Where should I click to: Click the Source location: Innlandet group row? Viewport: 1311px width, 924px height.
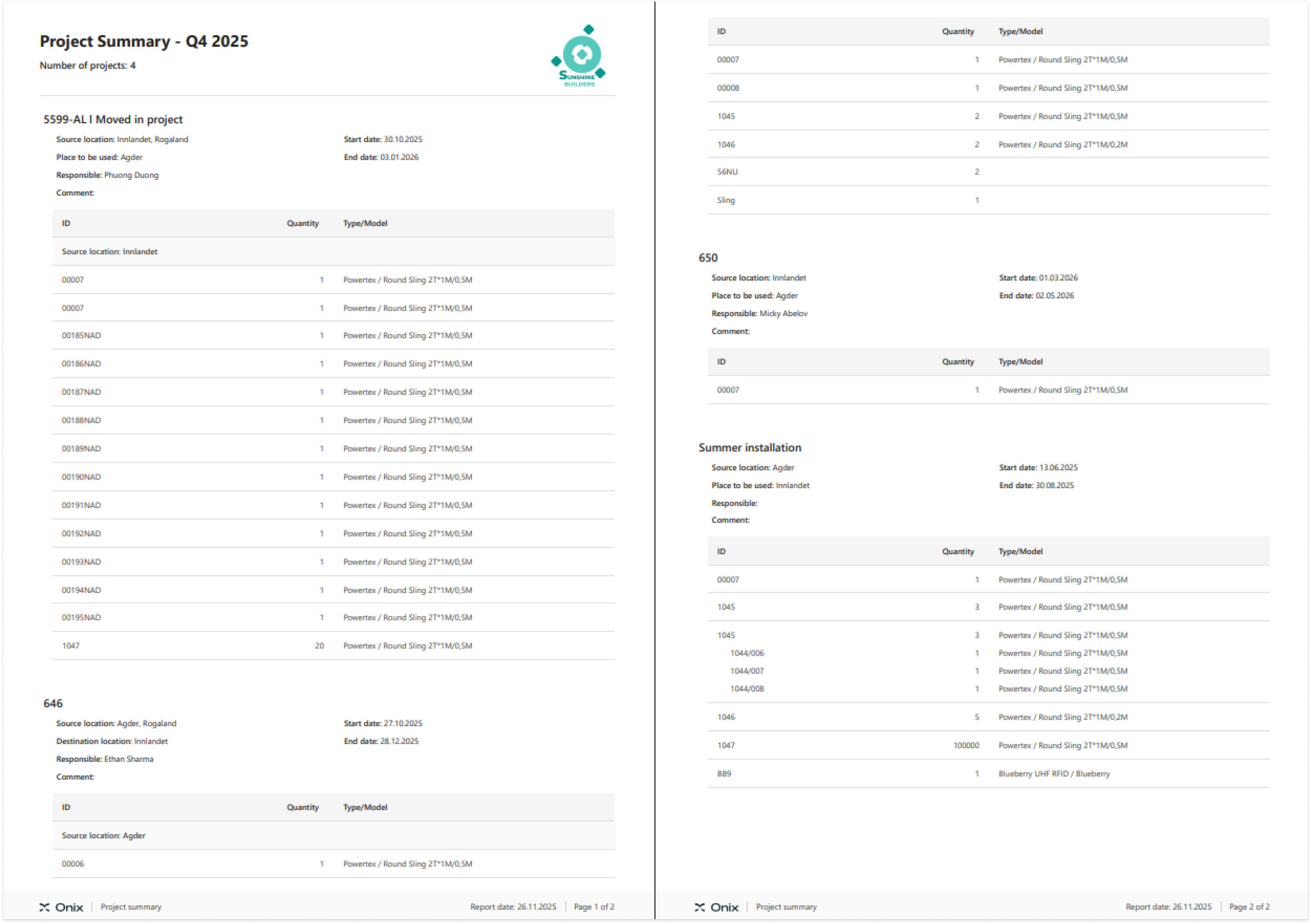coord(110,252)
